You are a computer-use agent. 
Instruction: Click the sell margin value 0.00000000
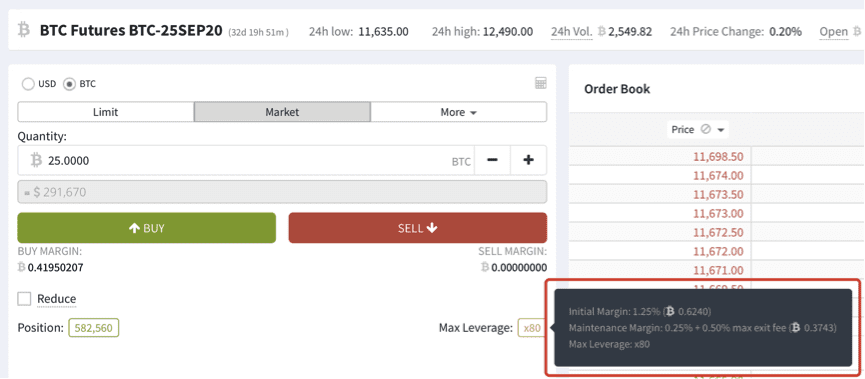519,268
